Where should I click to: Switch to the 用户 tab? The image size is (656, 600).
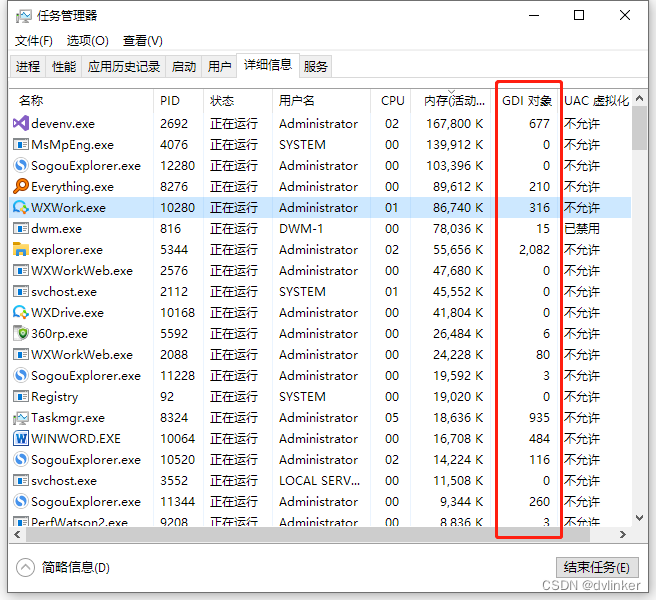pos(220,67)
